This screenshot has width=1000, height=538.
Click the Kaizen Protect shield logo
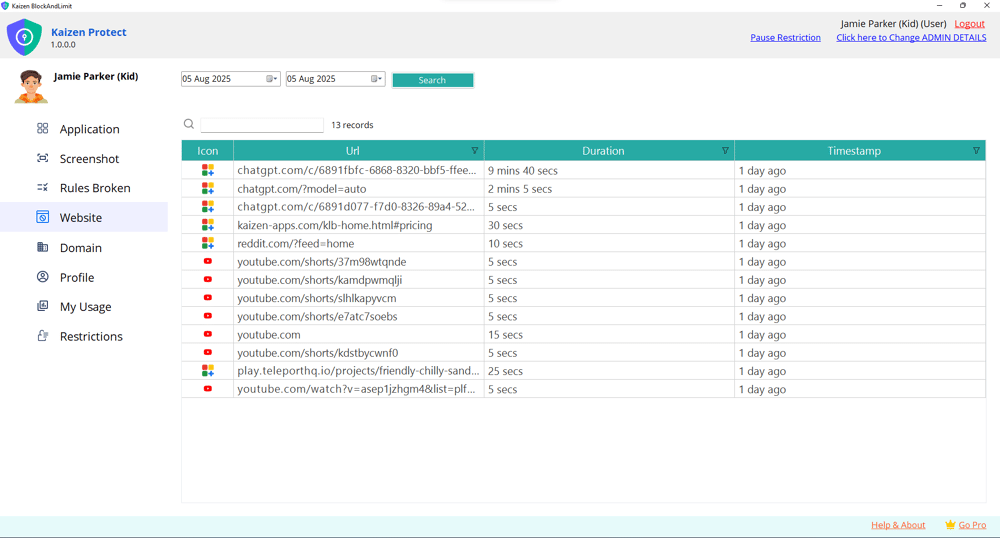24,38
